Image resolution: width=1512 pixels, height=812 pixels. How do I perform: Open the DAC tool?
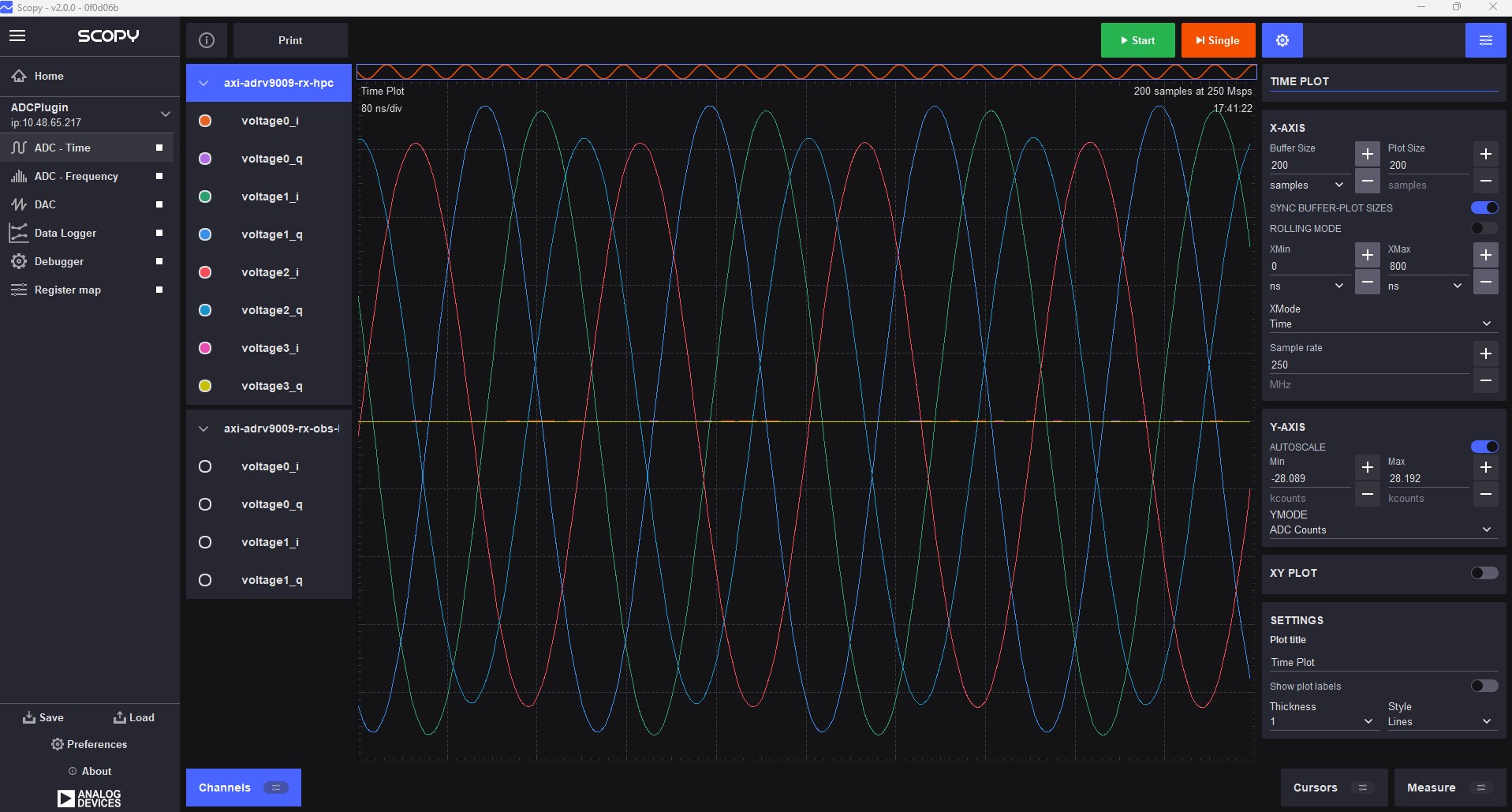[x=45, y=204]
